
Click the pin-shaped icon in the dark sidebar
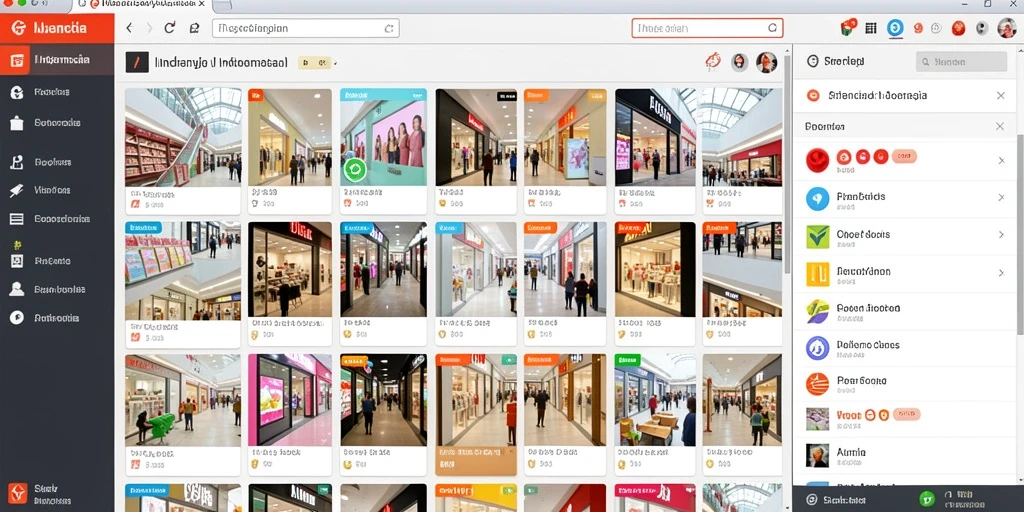point(16,191)
